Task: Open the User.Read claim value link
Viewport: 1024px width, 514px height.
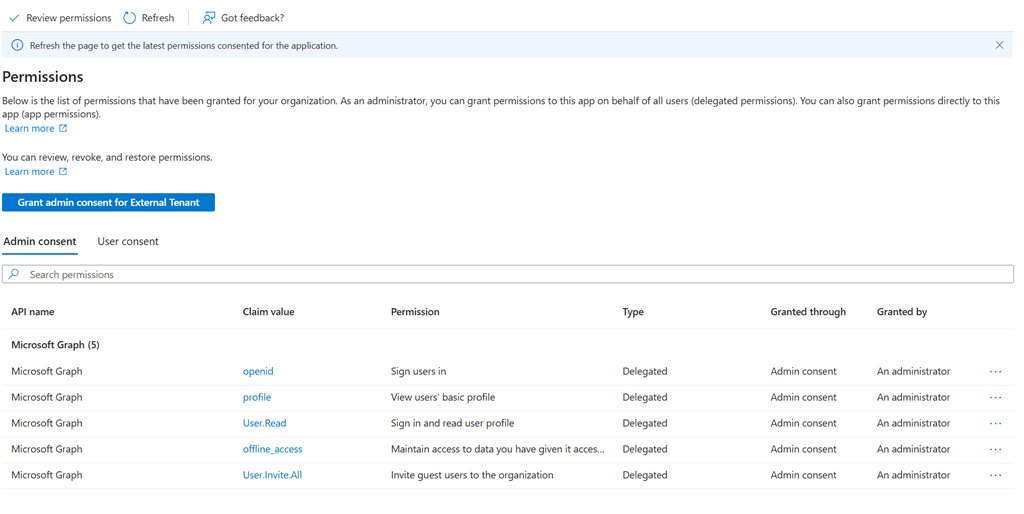Action: [265, 423]
